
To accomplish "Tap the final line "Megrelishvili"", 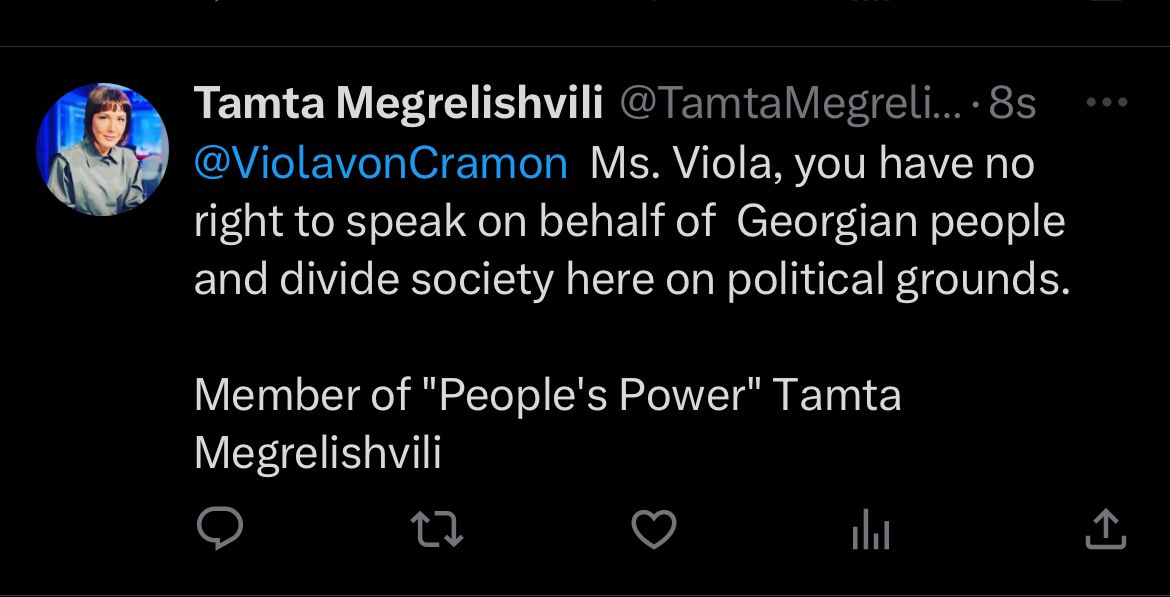I will (x=317, y=453).
